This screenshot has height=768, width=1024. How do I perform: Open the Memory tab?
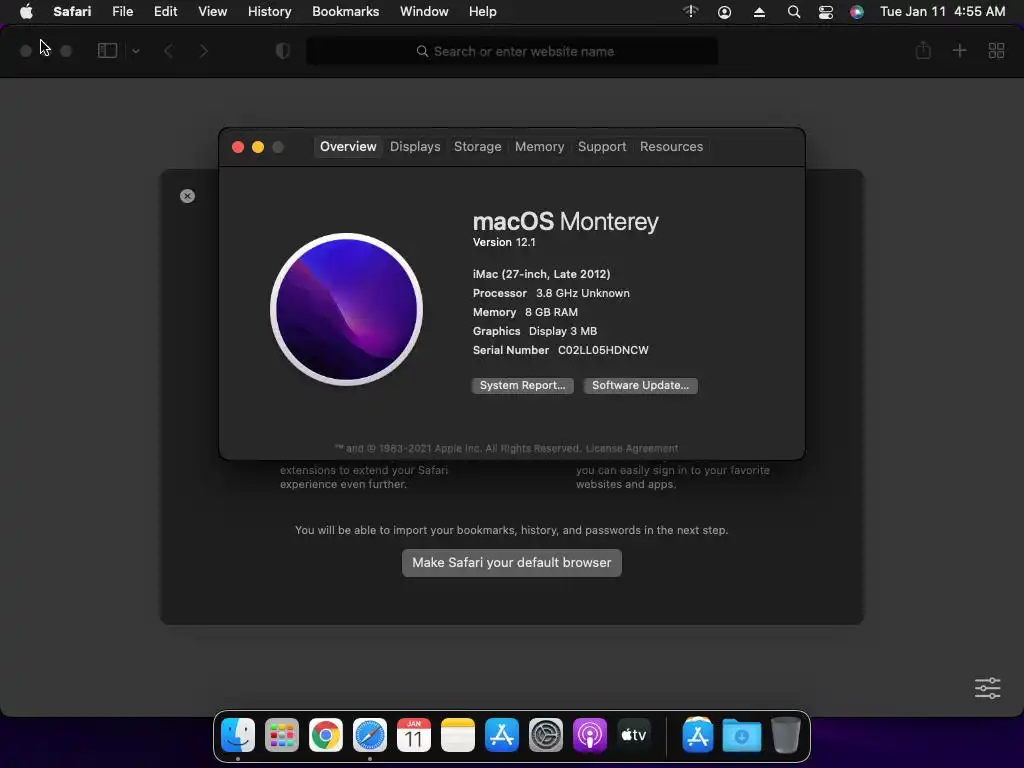coord(539,147)
